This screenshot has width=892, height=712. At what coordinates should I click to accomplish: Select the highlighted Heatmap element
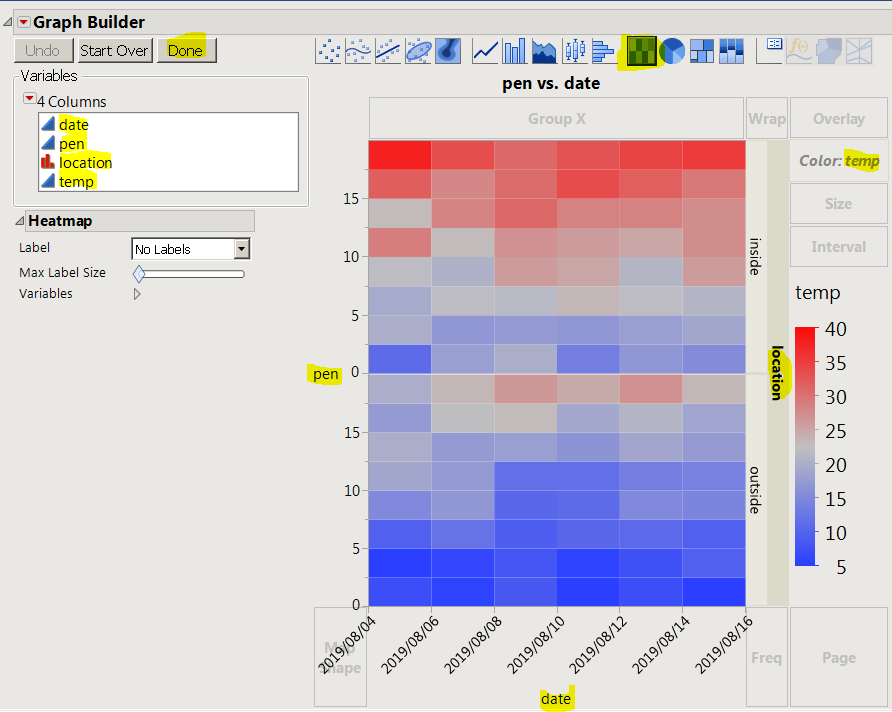[641, 51]
